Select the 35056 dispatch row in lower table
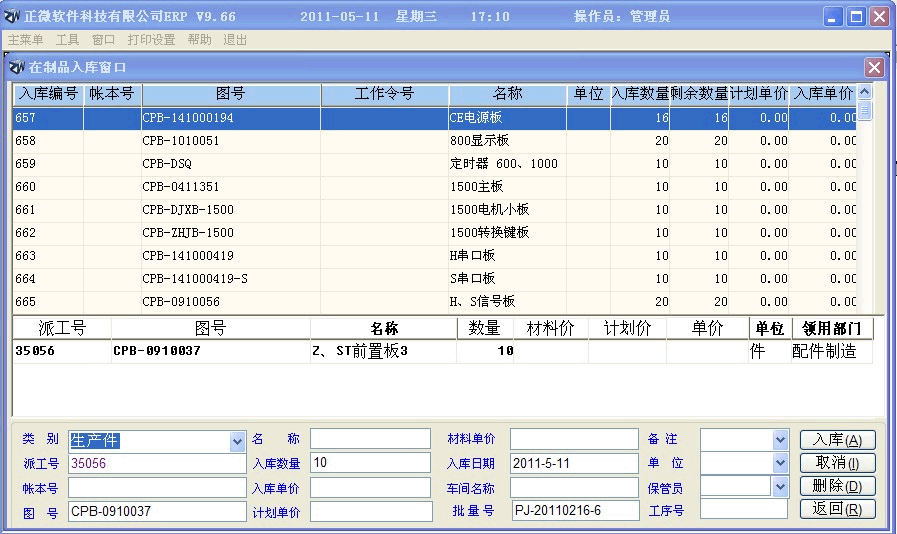Viewport: 897px width, 534px height. pos(300,351)
